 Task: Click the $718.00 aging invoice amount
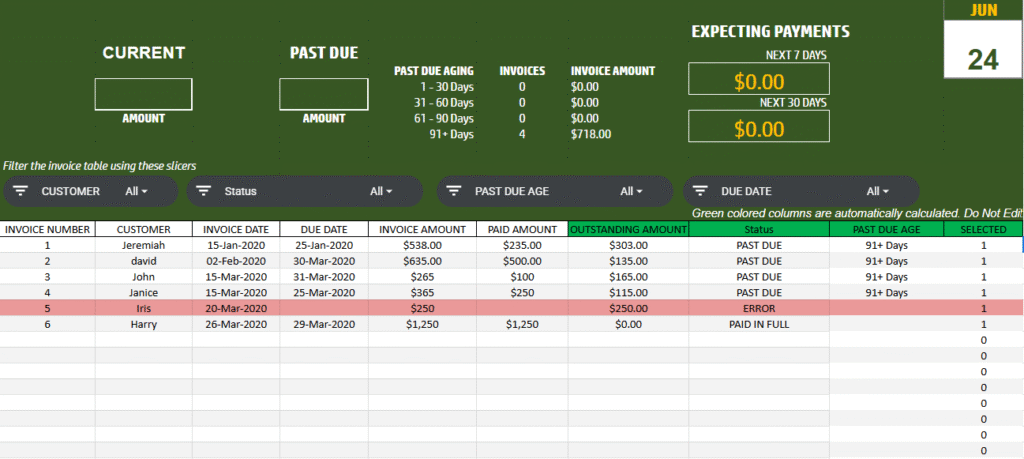pos(591,135)
